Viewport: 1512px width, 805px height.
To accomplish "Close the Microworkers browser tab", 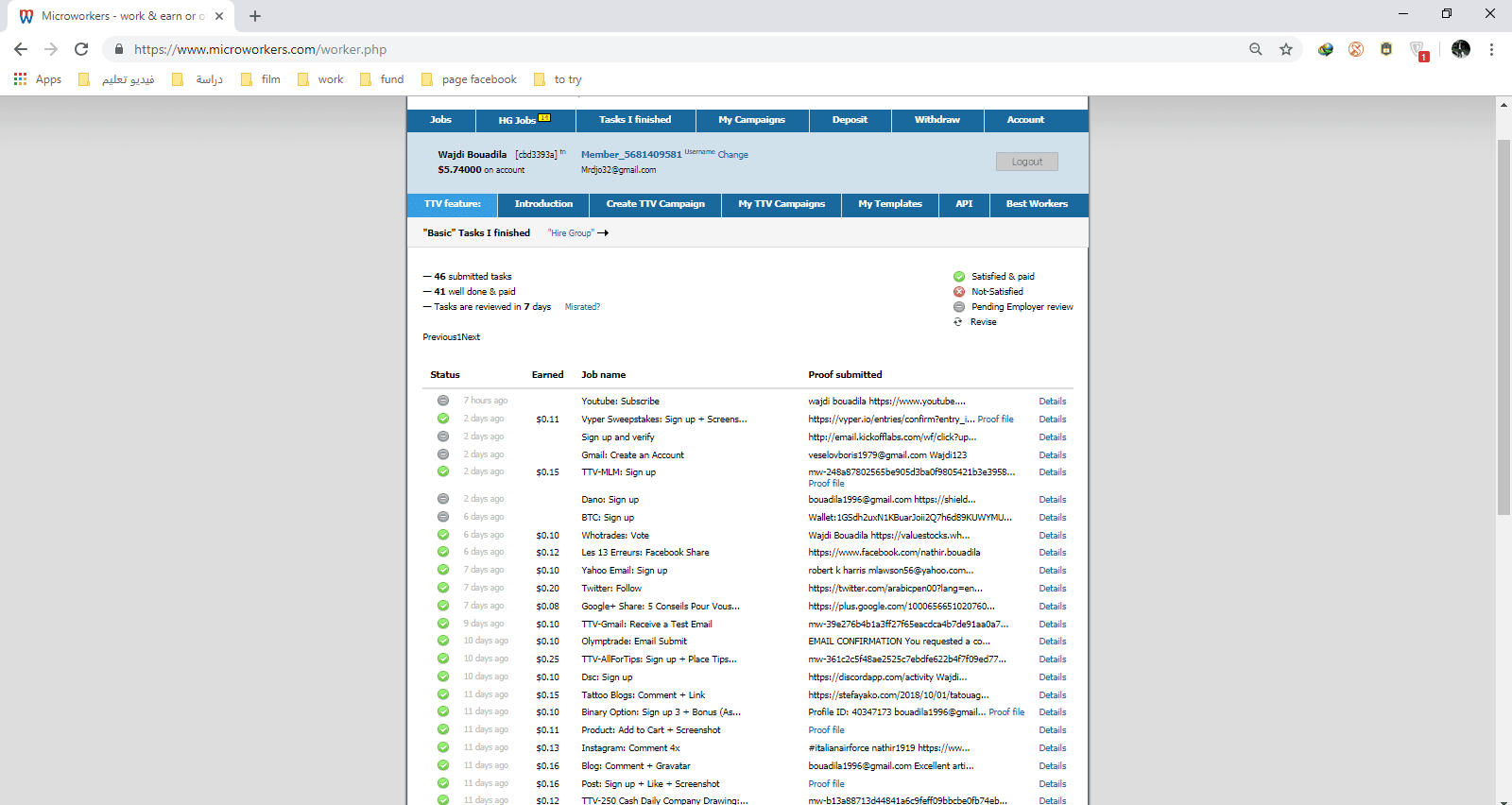I will 219,16.
